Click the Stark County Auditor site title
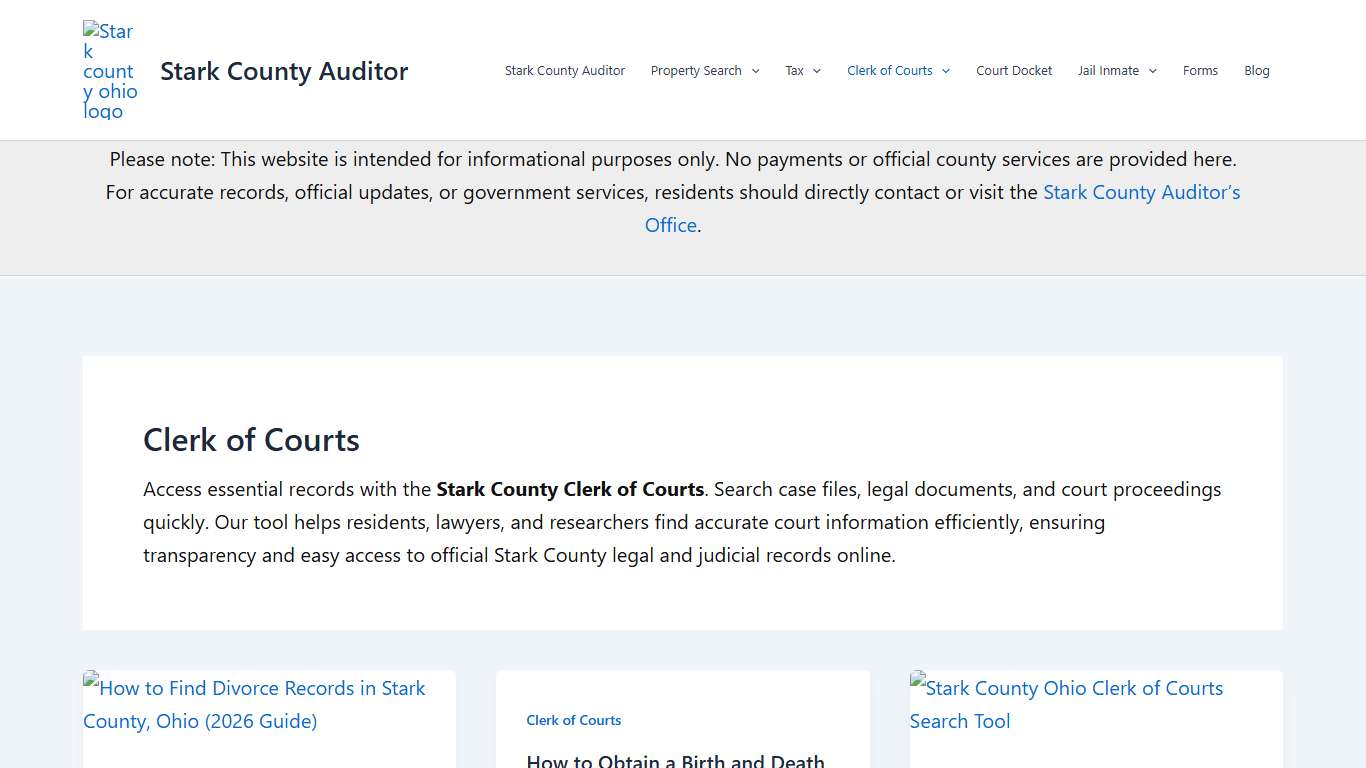 click(283, 71)
